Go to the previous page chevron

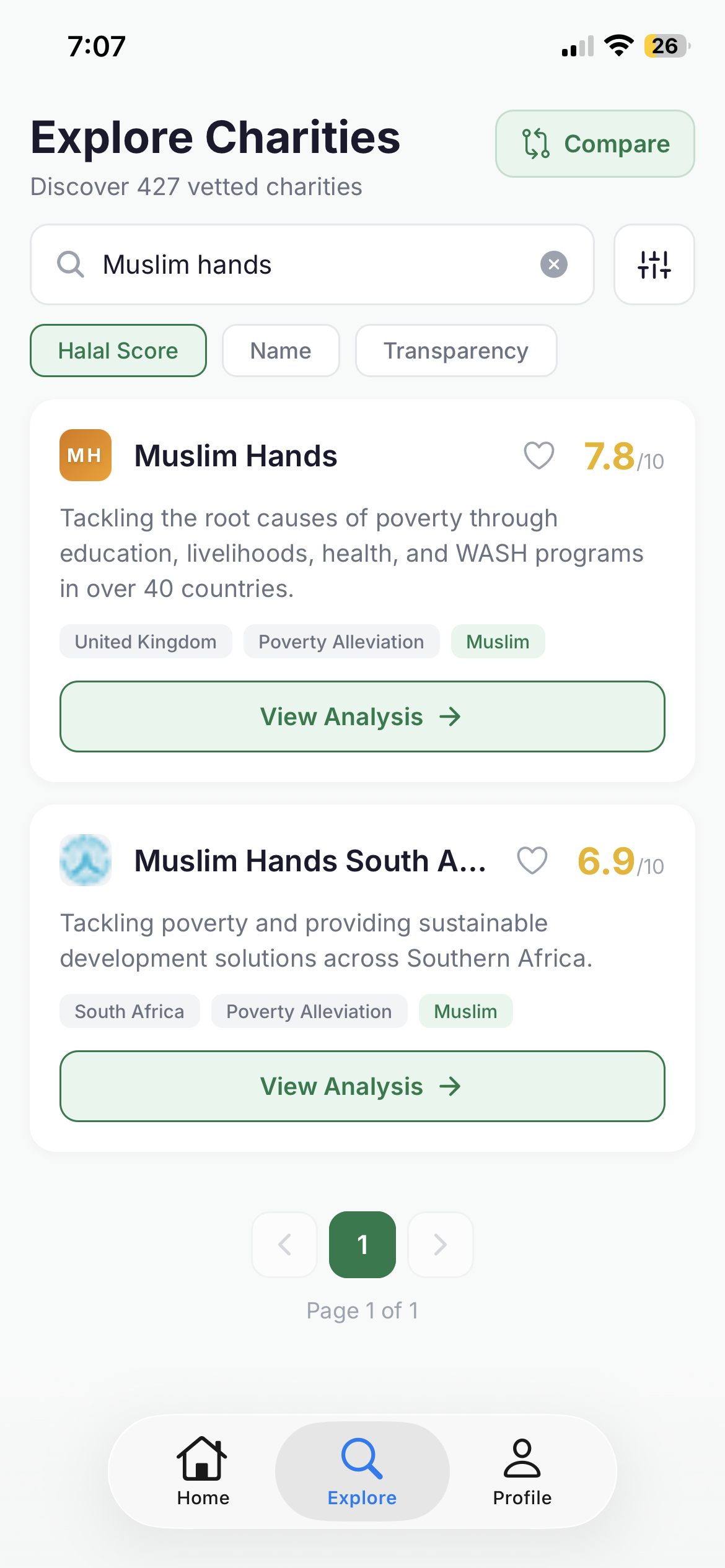point(284,1245)
